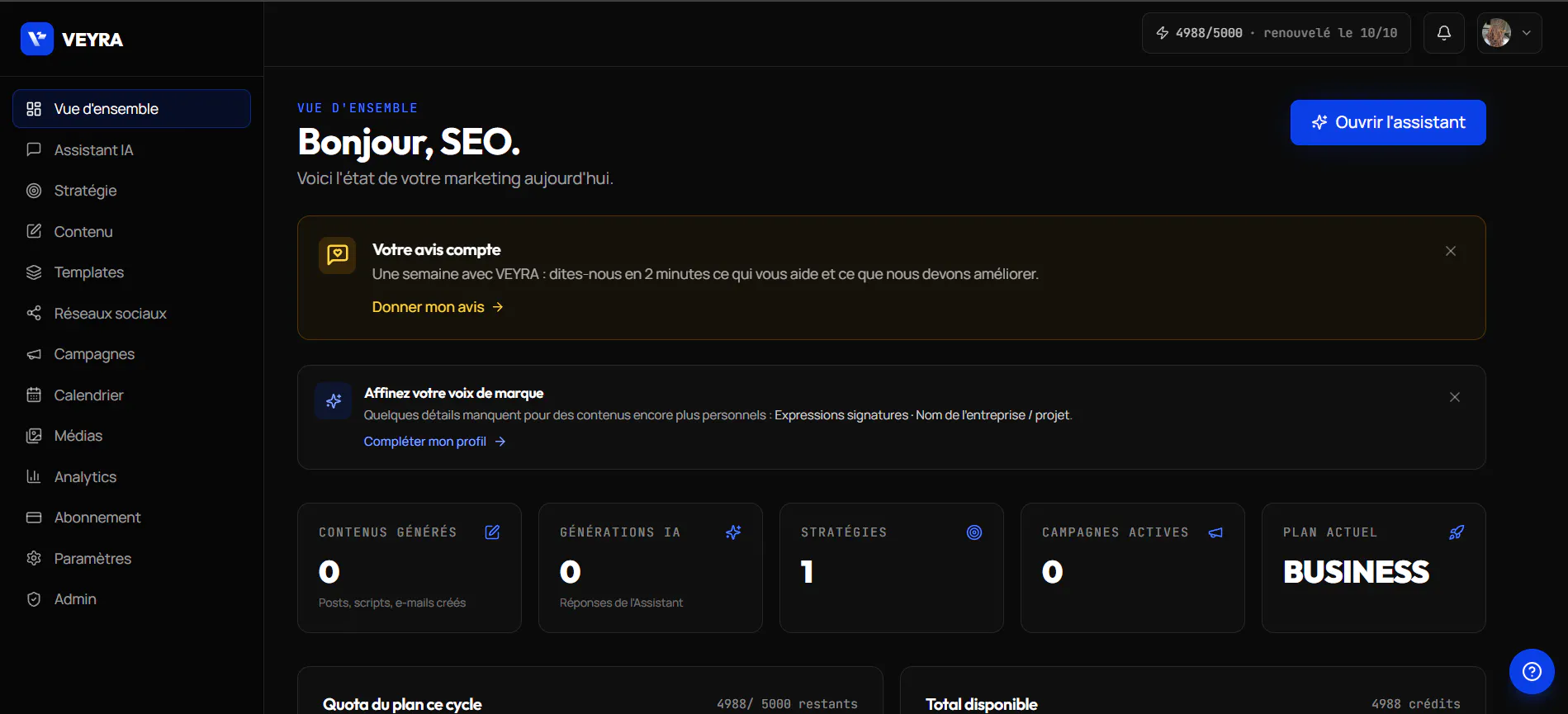Click the Paramètres gear icon in sidebar
This screenshot has width=1568, height=714.
click(x=34, y=558)
